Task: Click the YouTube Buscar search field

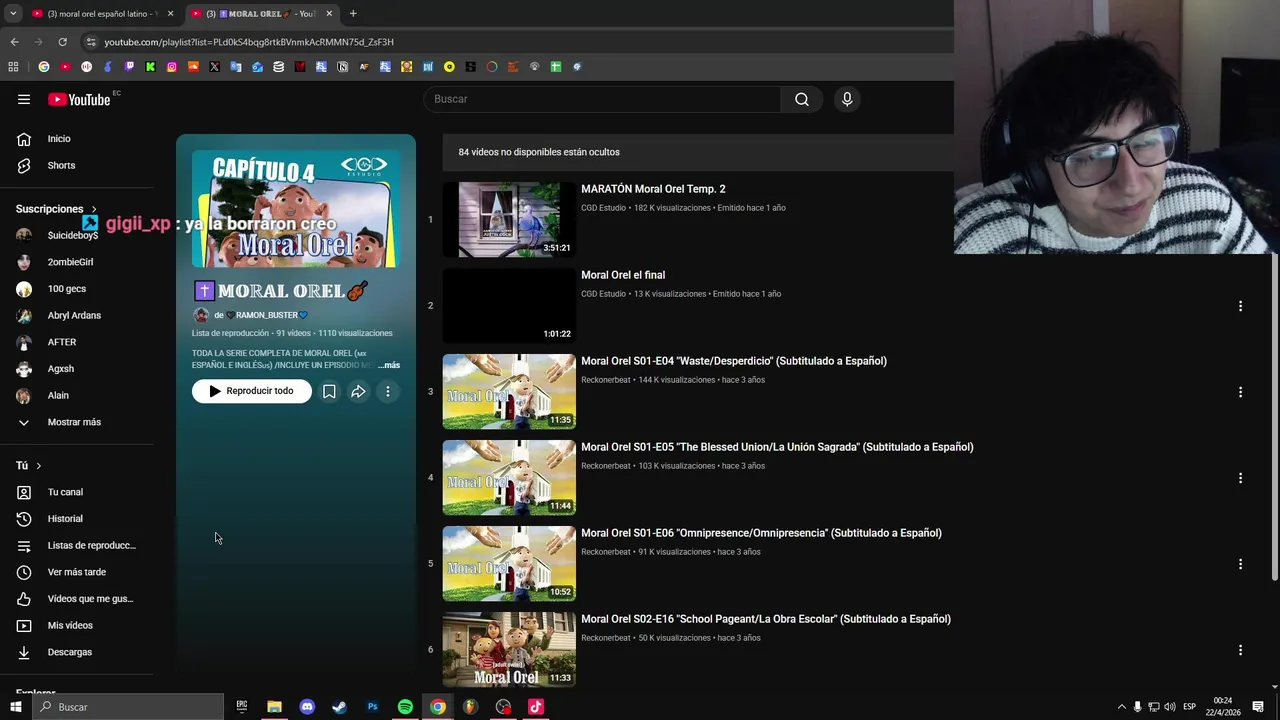Action: (x=602, y=99)
